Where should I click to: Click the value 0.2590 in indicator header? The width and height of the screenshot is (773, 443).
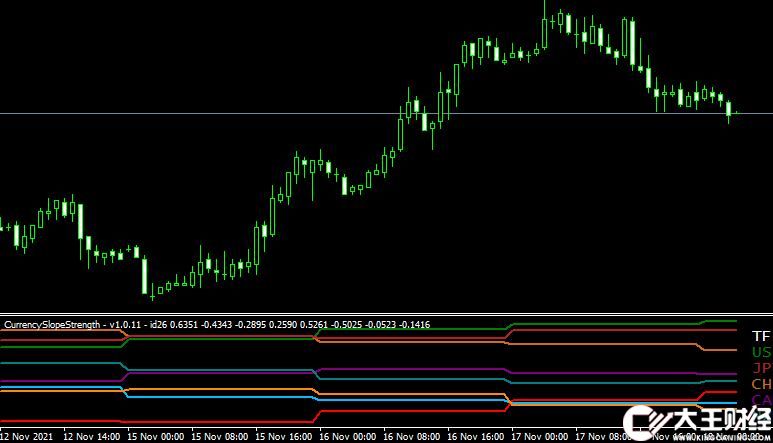click(283, 325)
